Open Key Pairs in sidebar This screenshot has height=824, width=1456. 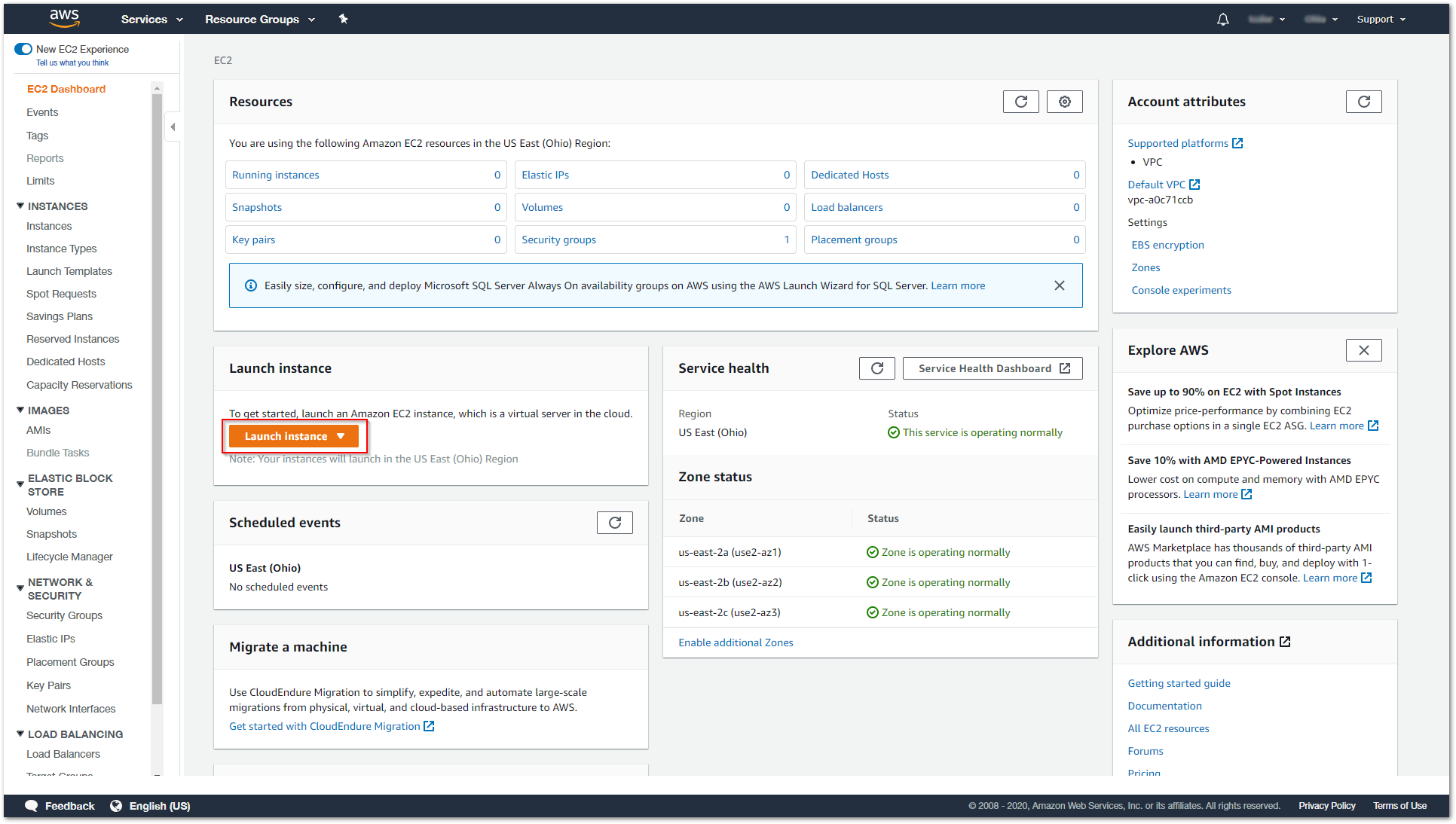pos(48,685)
